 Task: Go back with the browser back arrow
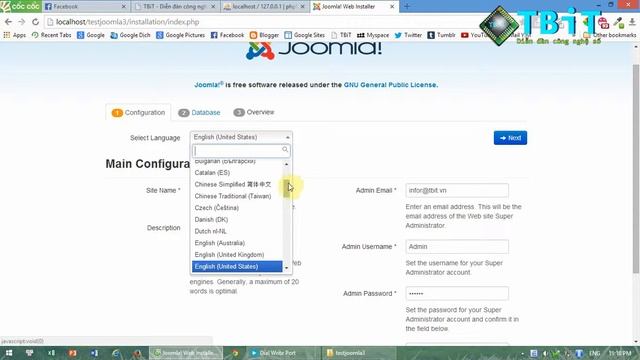(8, 22)
